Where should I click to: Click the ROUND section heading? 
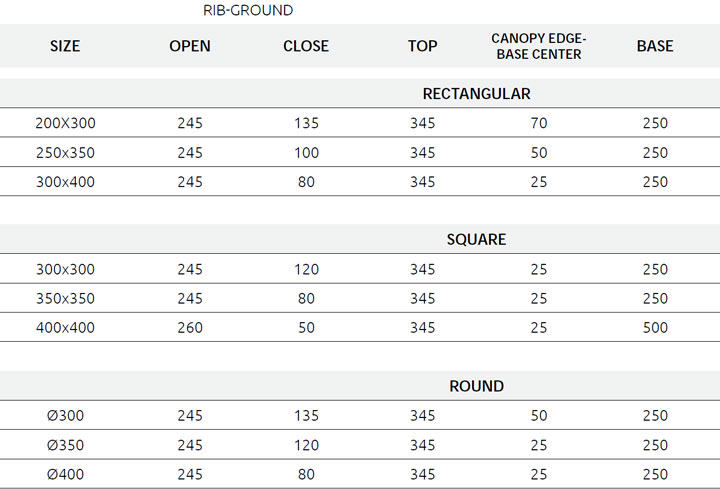(476, 386)
